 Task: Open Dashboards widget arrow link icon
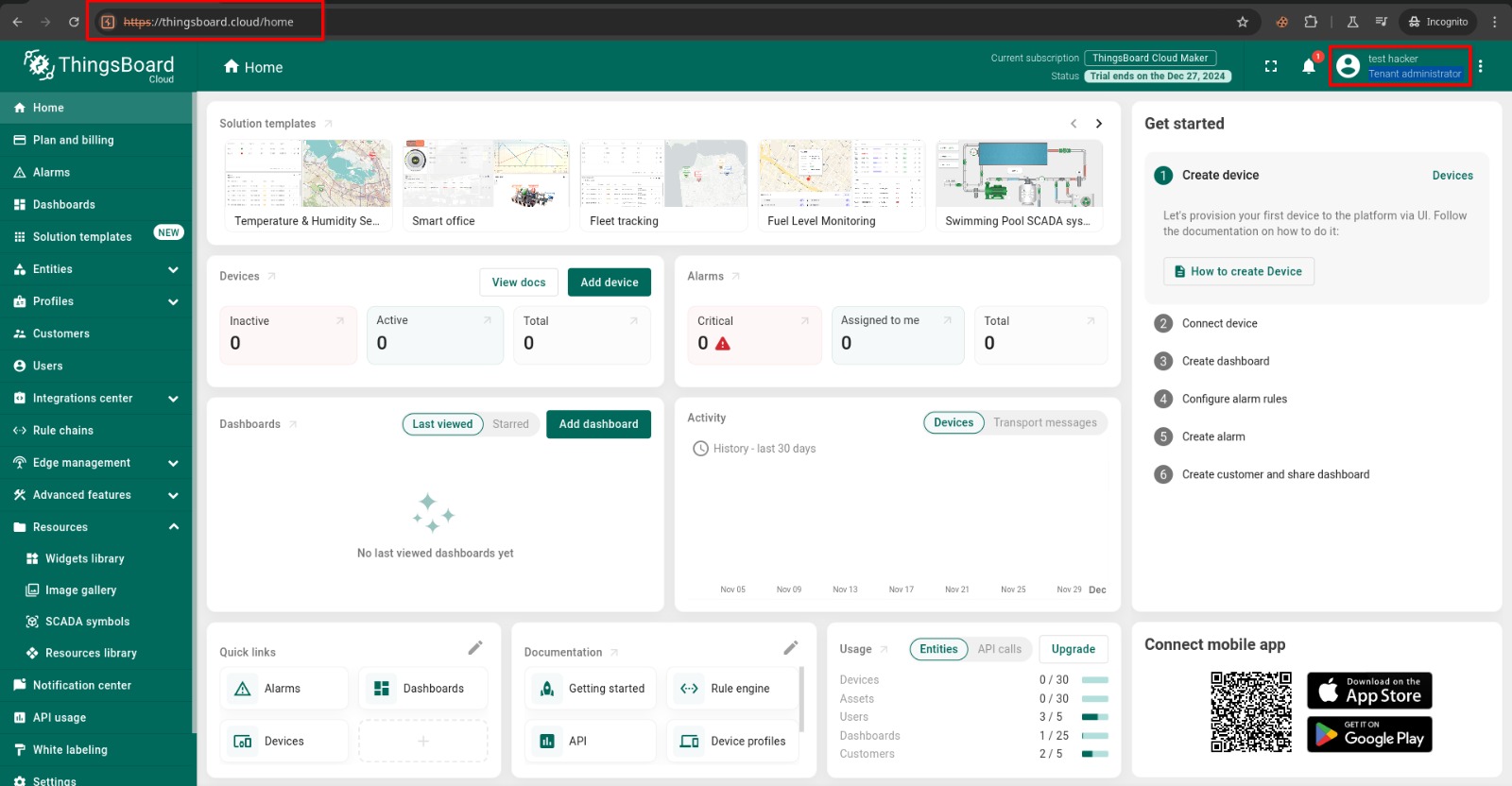point(293,424)
